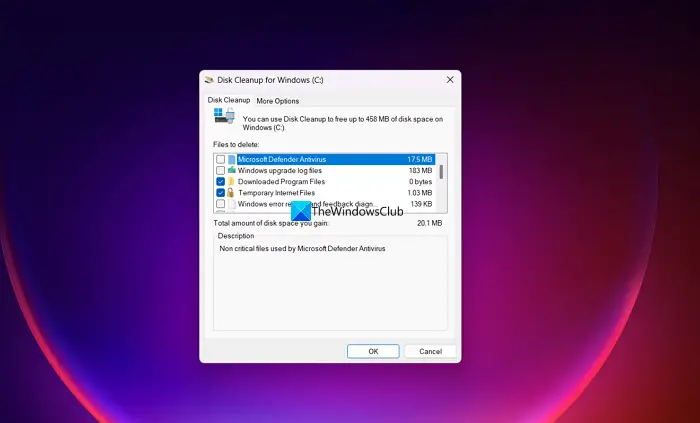Screen dimensions: 700x423
Task: Click the Microsoft Defender Antivirus file icon
Action: pyautogui.click(x=231, y=159)
